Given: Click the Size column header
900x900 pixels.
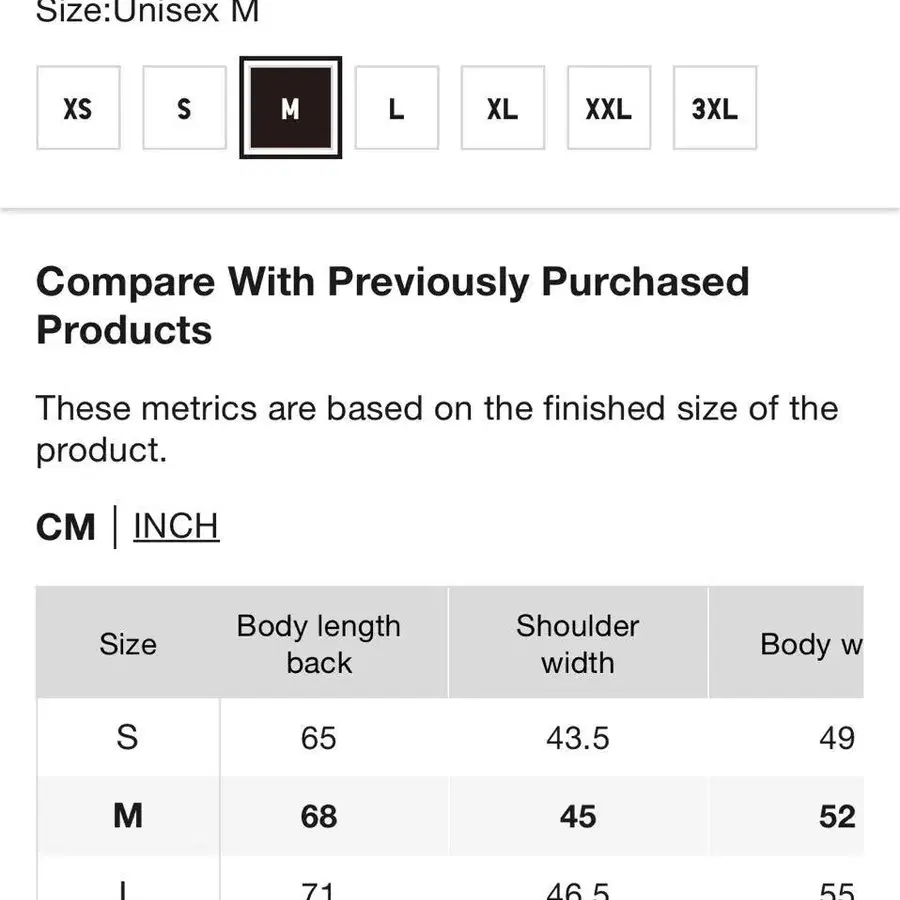Looking at the screenshot, I should click(x=127, y=643).
